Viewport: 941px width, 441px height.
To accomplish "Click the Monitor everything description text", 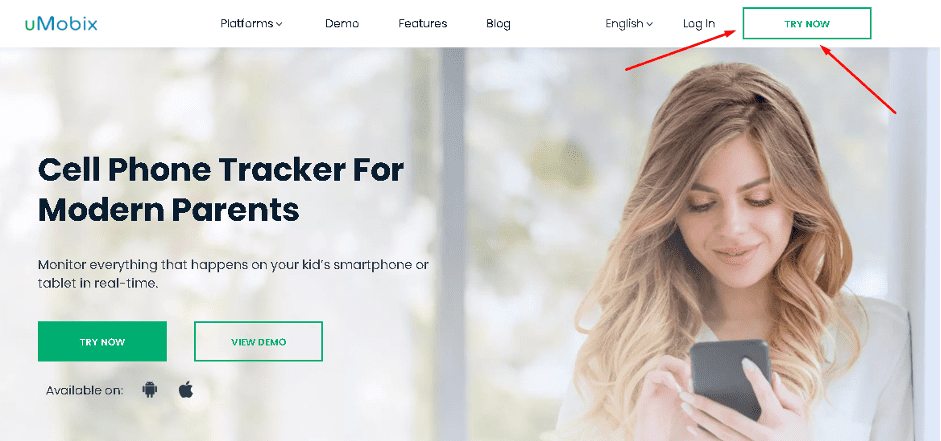I will (233, 274).
